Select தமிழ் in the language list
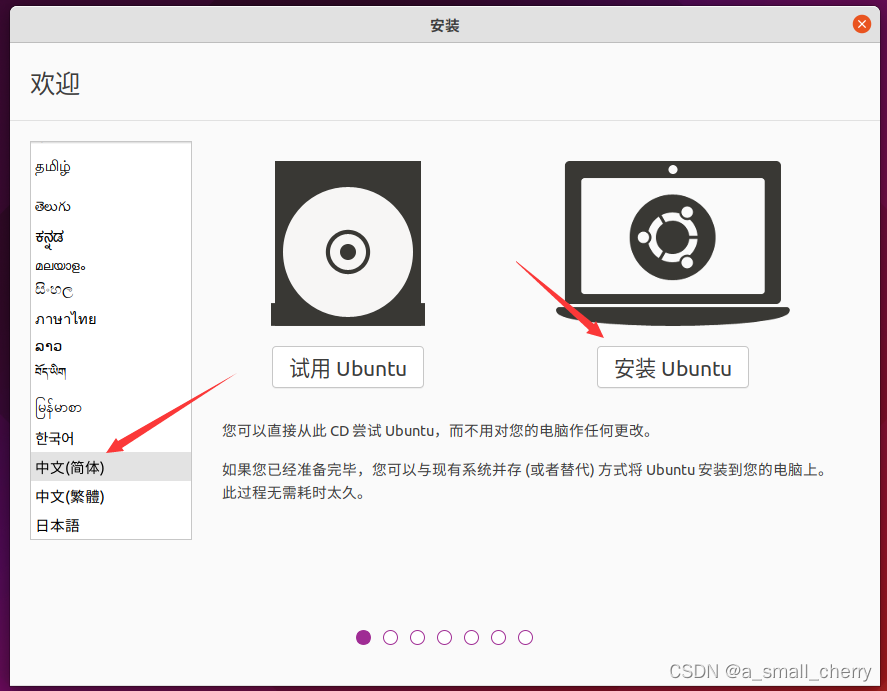887x691 pixels. click(x=111, y=167)
